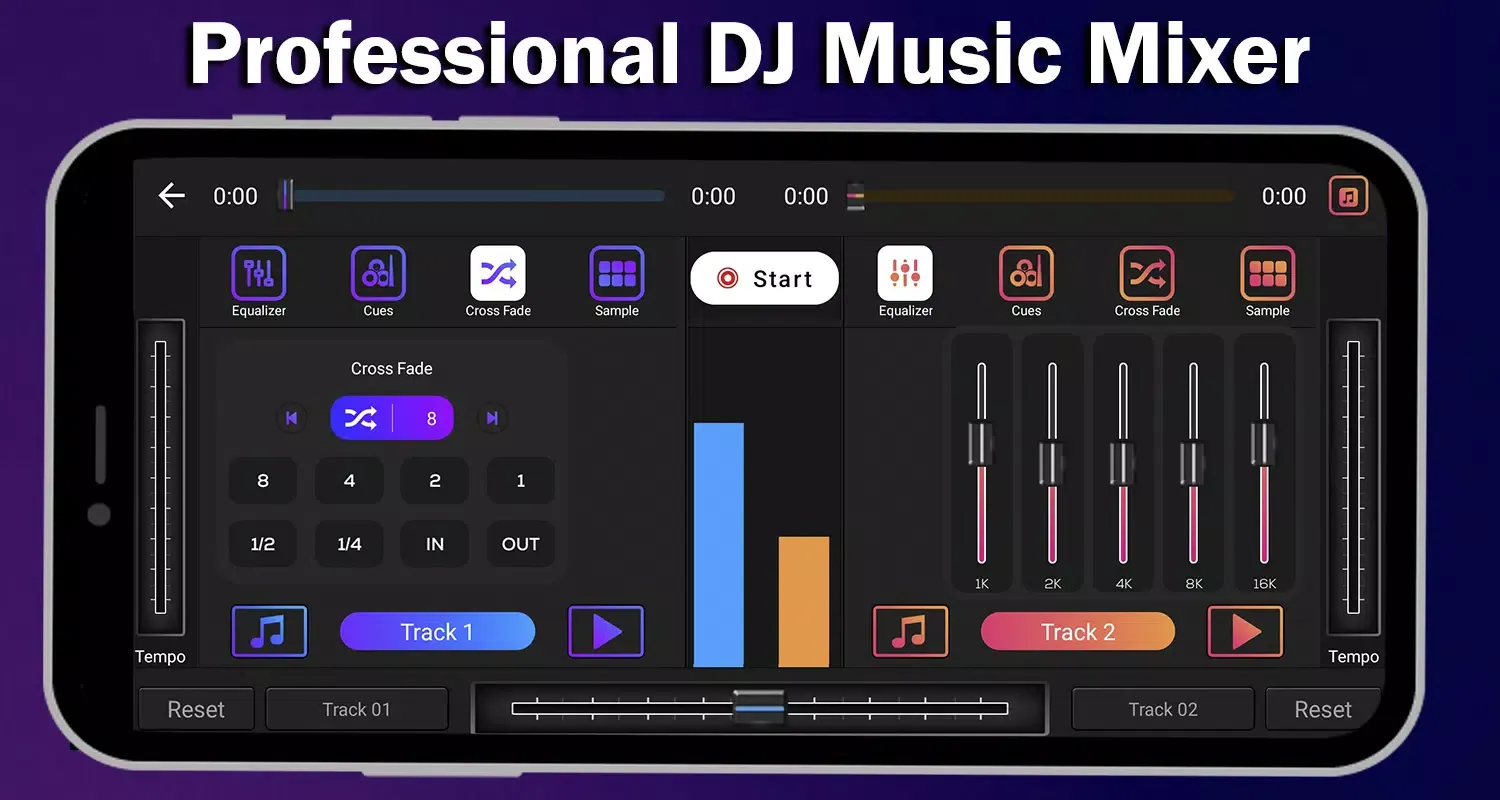The height and width of the screenshot is (800, 1500).
Task: Enable the loop IN button
Action: pos(435,544)
